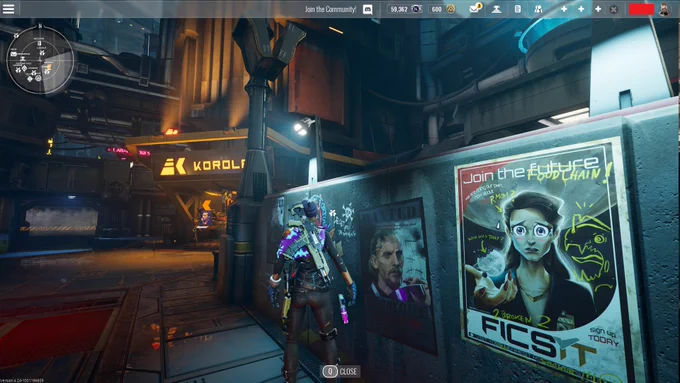Click the red player name box
Screen dimensions: 680x383
coord(641,9)
